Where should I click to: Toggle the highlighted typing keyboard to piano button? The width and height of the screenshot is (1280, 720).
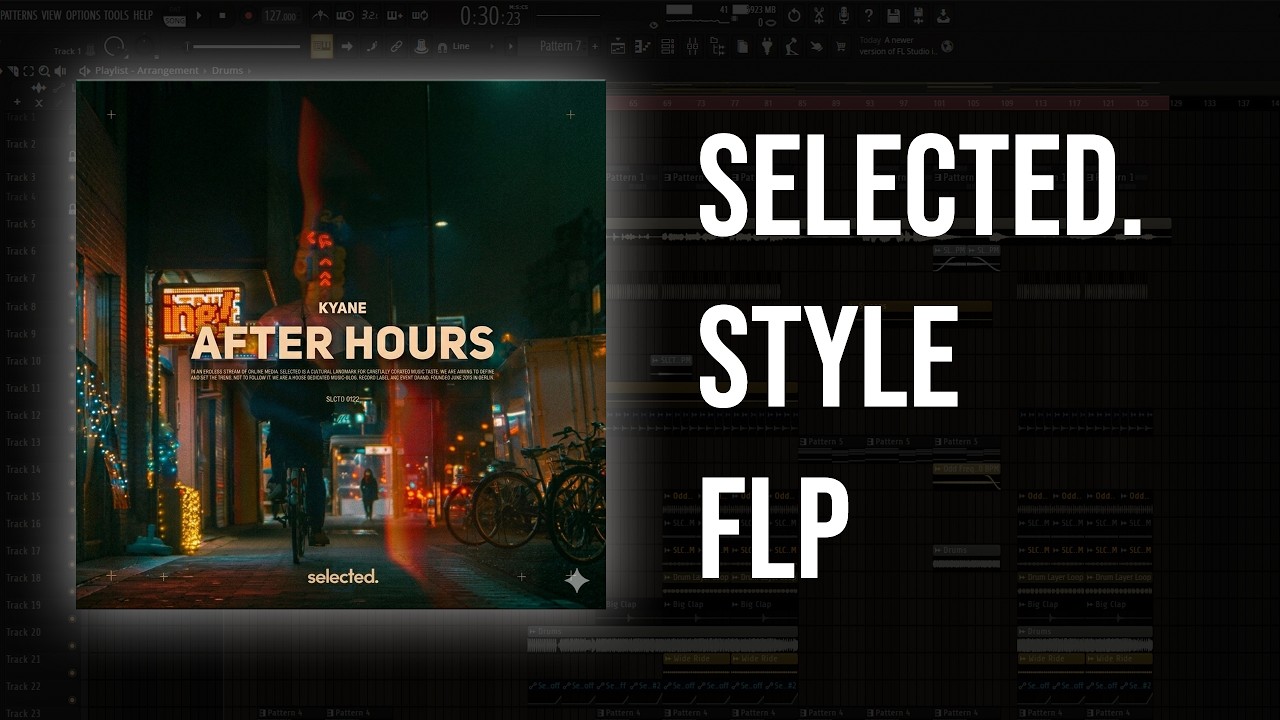(321, 47)
